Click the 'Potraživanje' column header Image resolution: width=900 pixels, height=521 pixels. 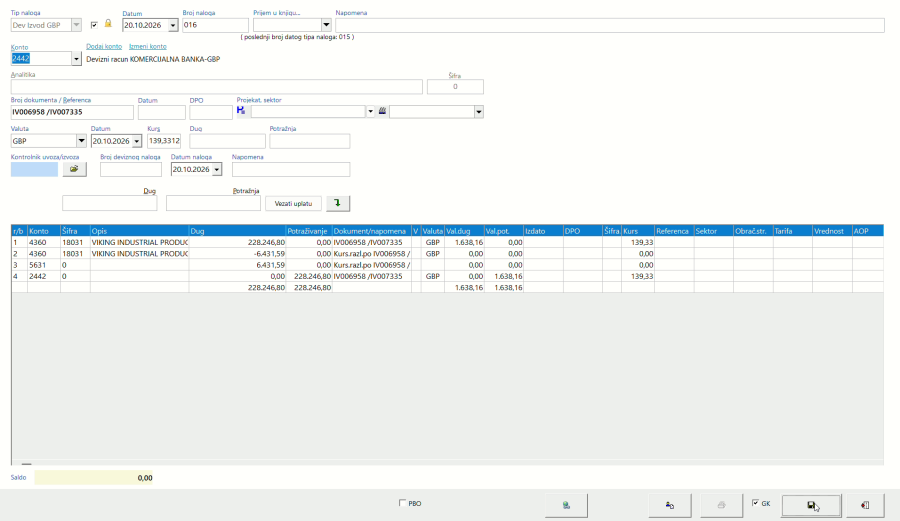(309, 231)
